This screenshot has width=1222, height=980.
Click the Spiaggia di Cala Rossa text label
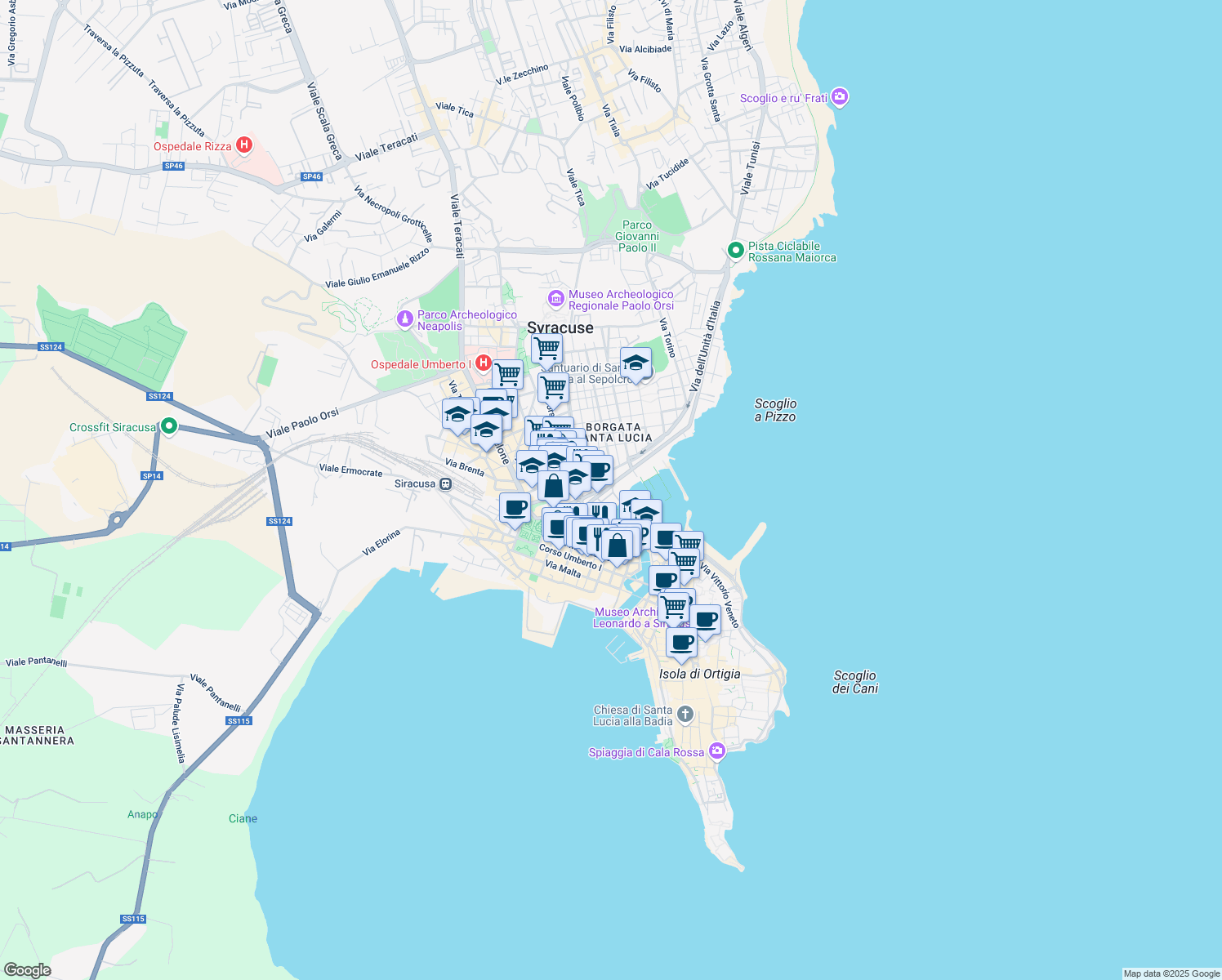pos(646,752)
